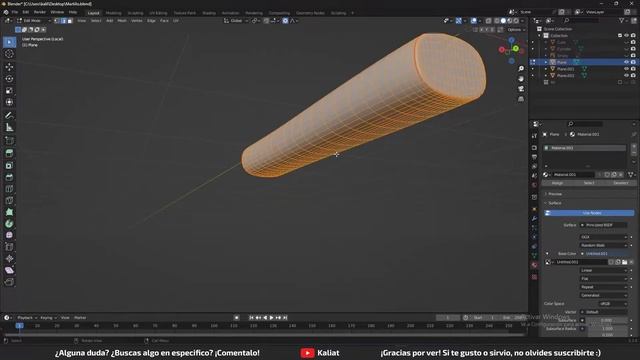
Task: Zoom the viewport with magnifier gizmo
Action: [521, 69]
